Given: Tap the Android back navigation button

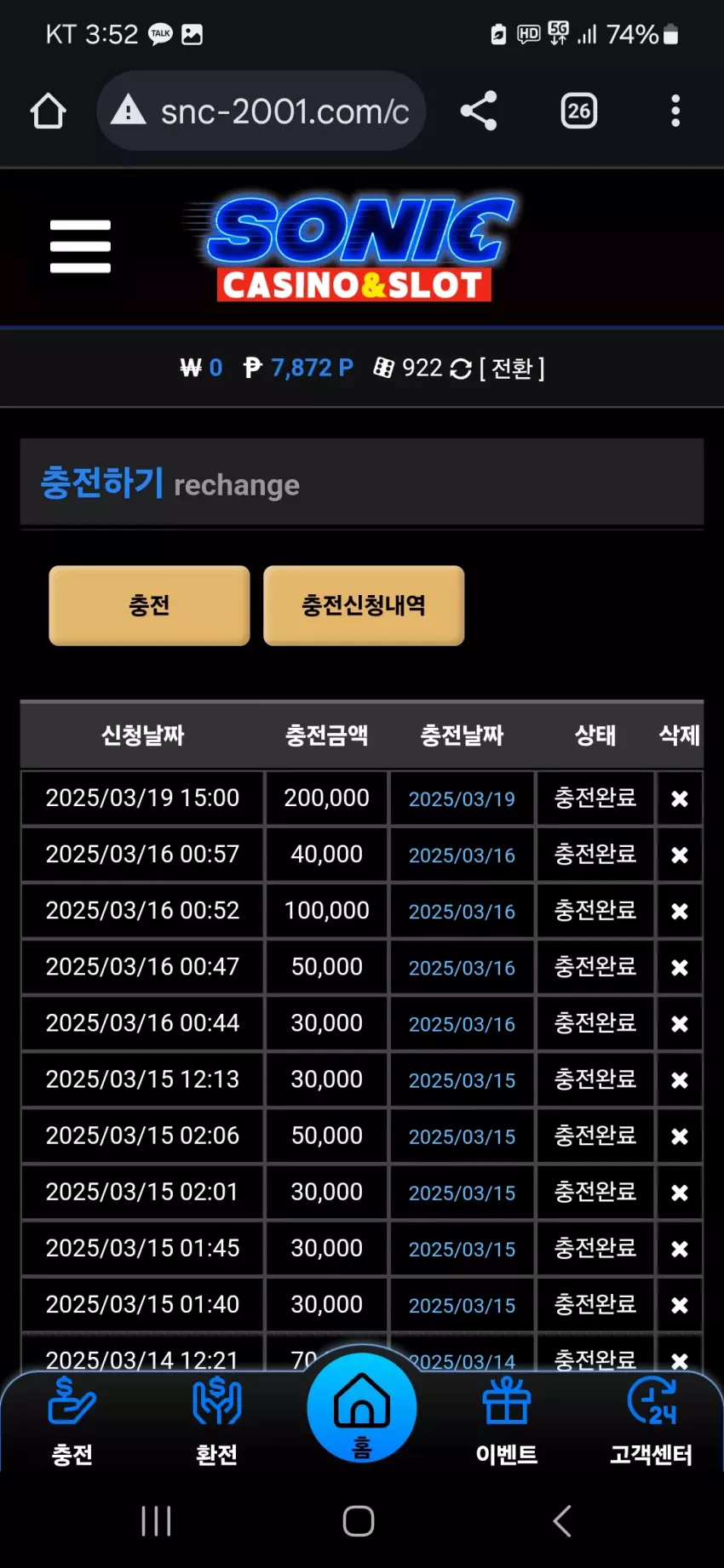Looking at the screenshot, I should click(x=562, y=1520).
